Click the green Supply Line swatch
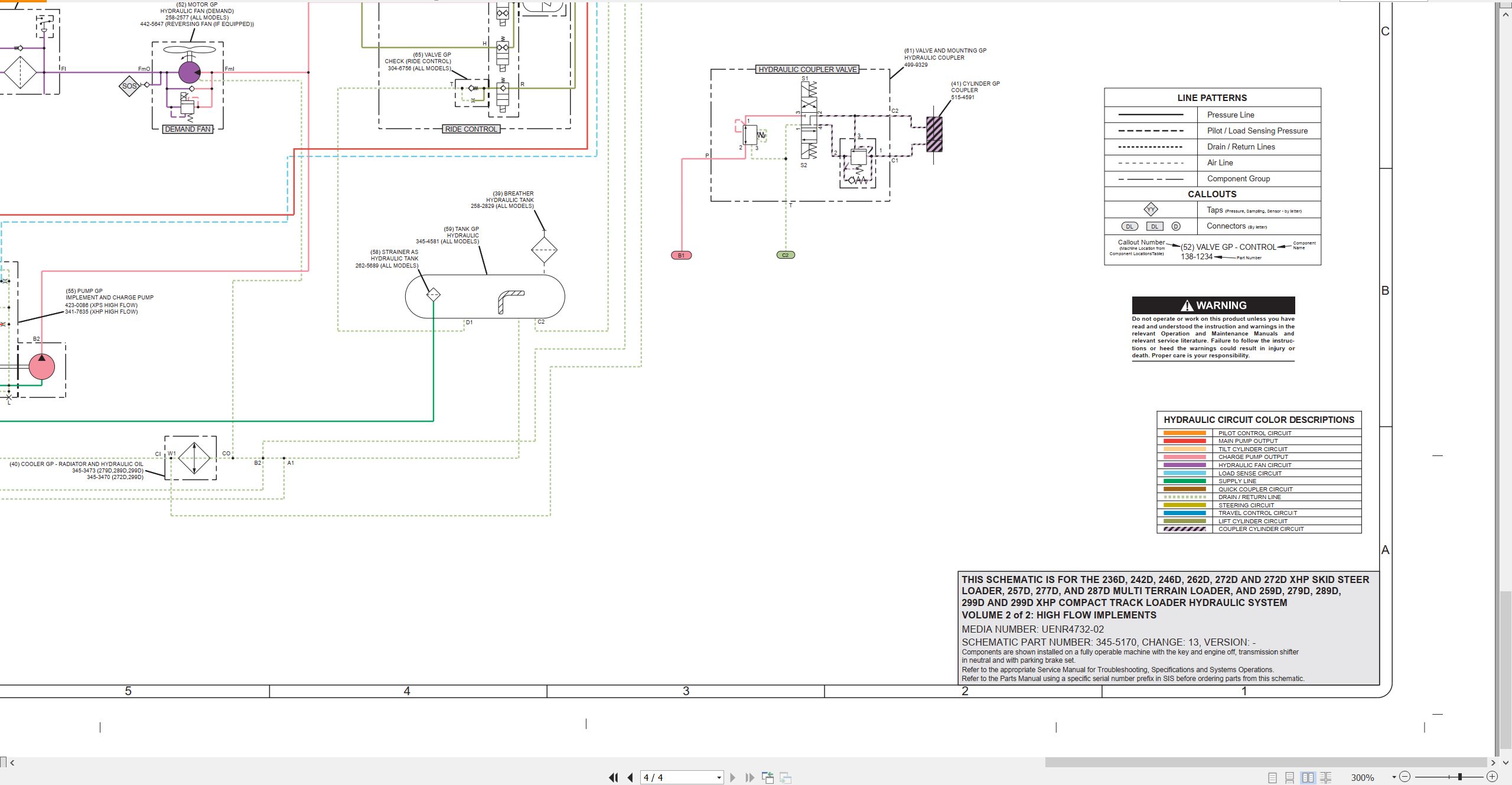The height and width of the screenshot is (785, 1512). pyautogui.click(x=1184, y=481)
